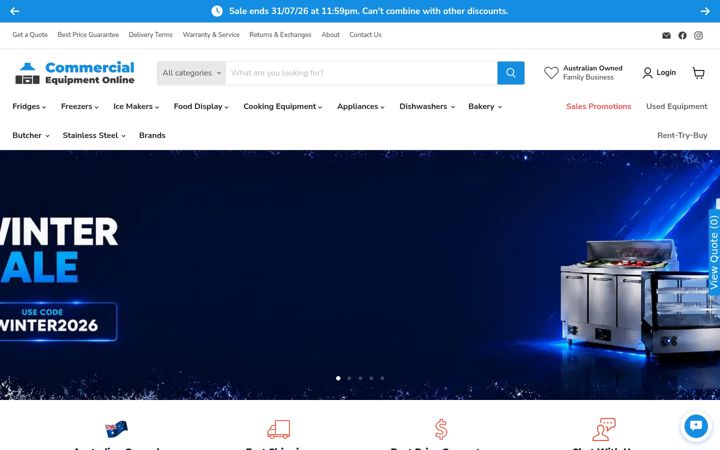Expand the Freezers menu

[79, 107]
